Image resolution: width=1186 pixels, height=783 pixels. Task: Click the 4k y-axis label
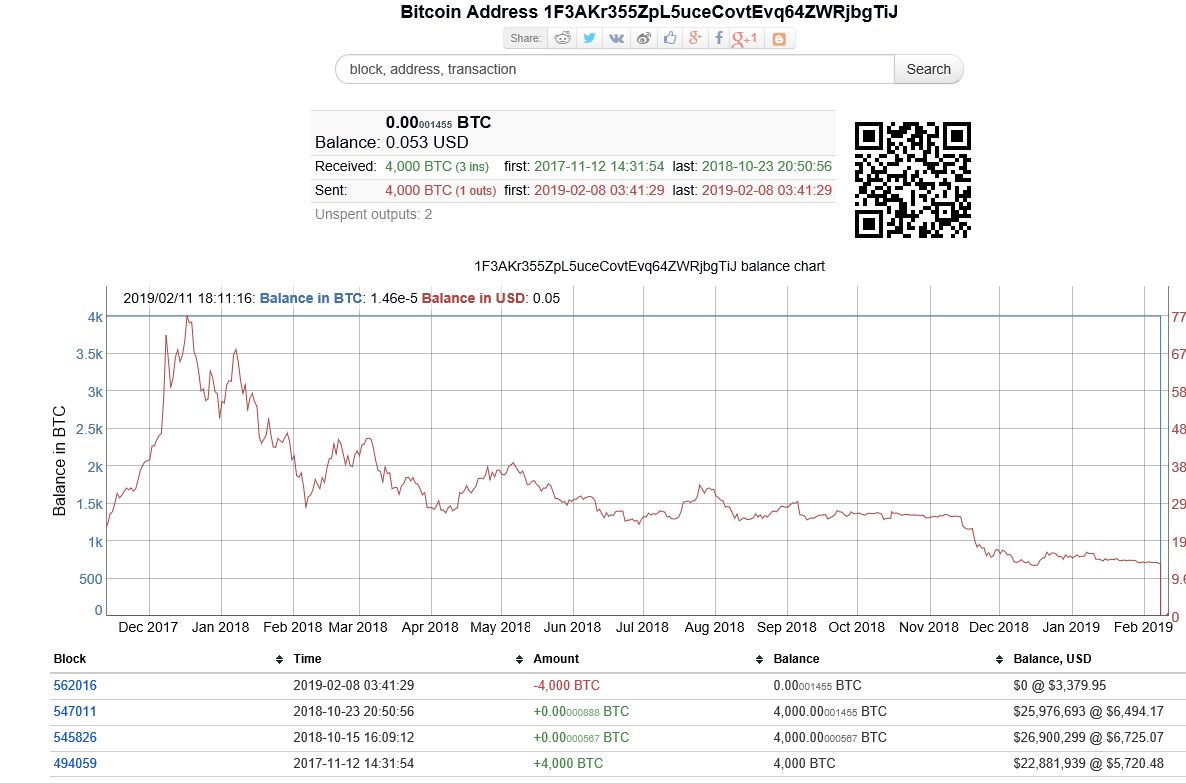[95, 317]
